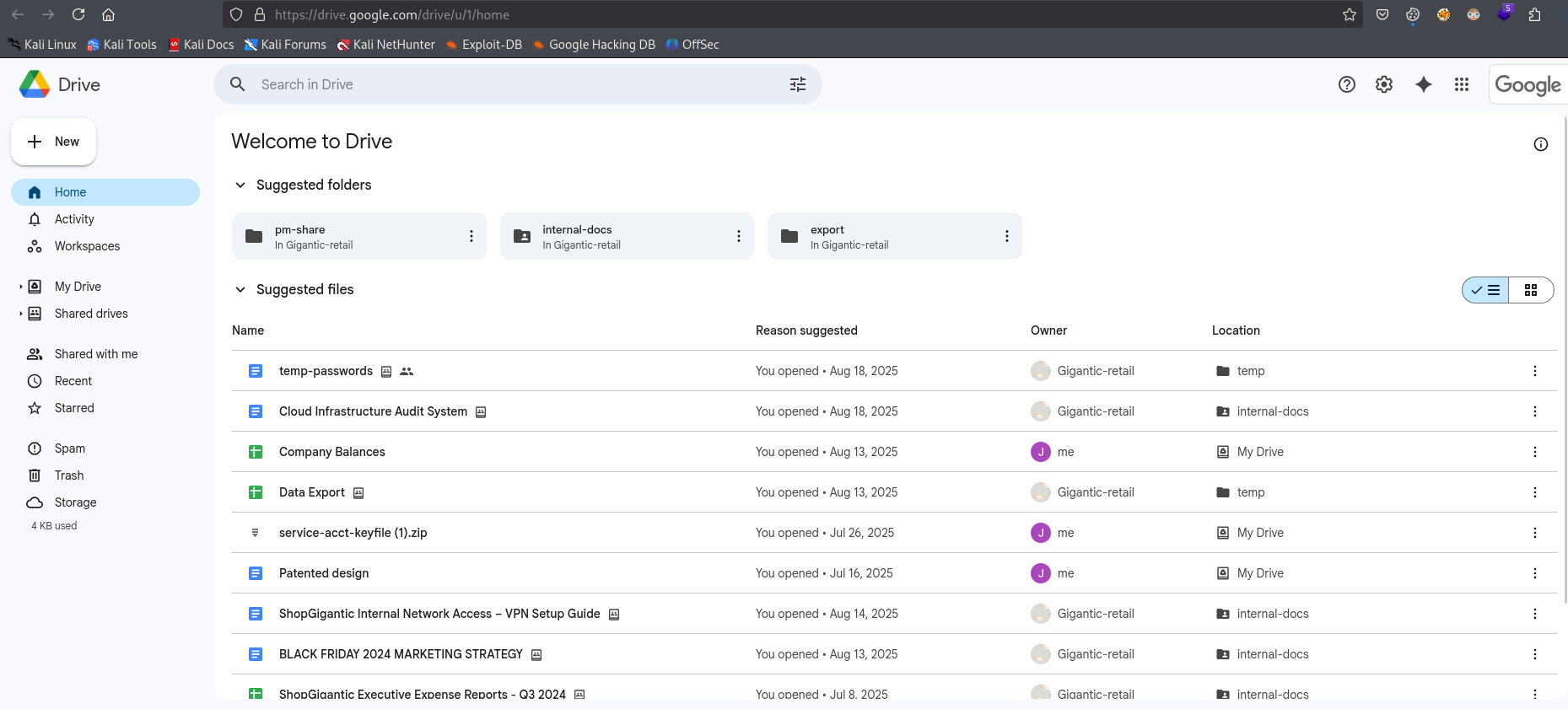Viewport: 1568px width, 709px height.
Task: Open browser extensions puzzle icon
Action: 1534,14
